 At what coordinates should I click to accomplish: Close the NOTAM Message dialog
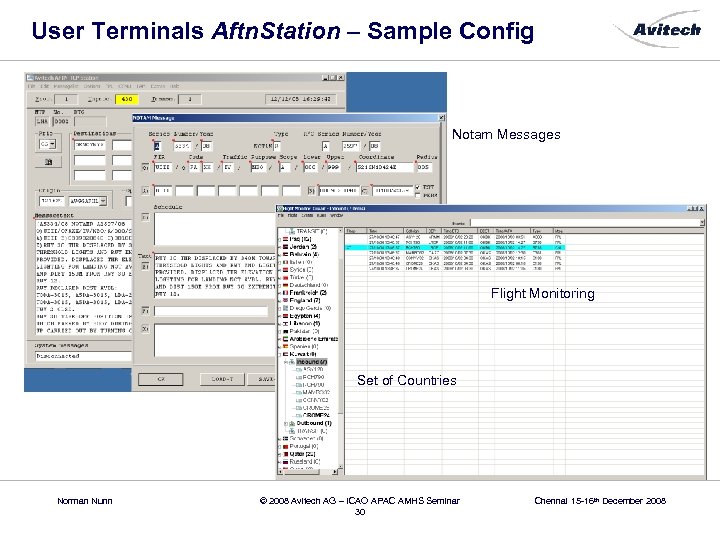[441, 118]
